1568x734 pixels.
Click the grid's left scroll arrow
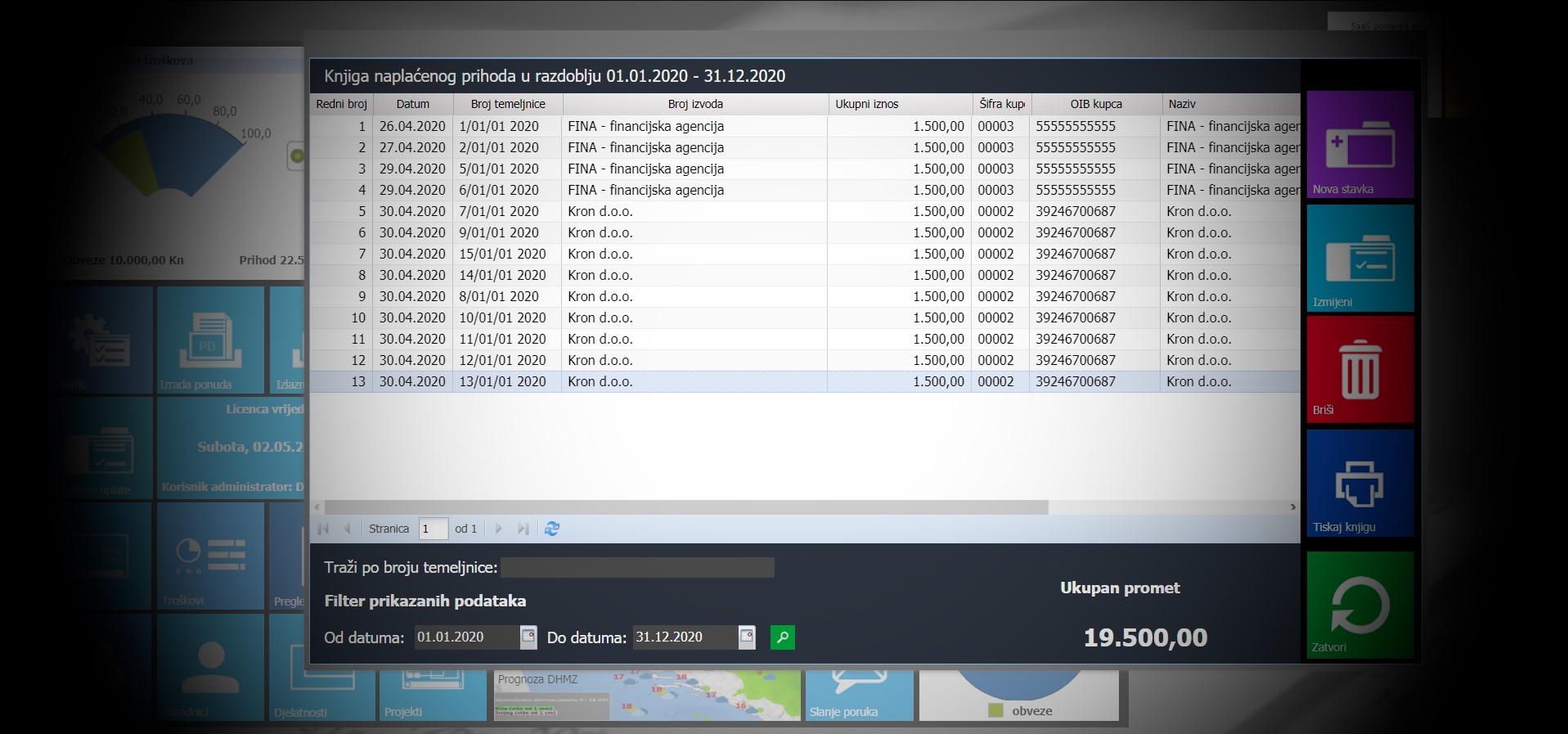point(317,507)
